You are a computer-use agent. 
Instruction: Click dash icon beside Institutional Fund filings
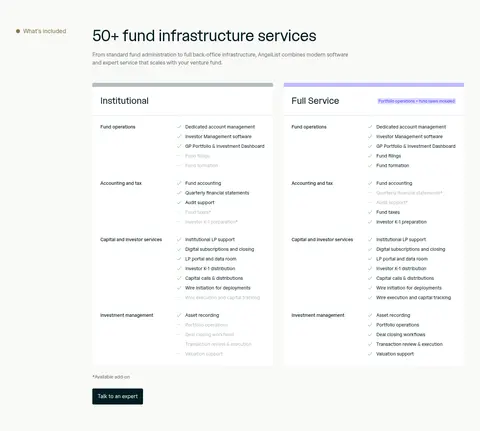(179, 156)
